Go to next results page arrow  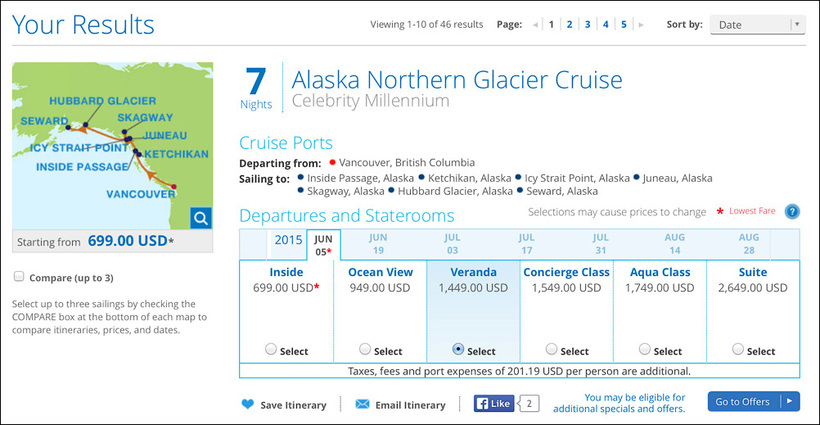pyautogui.click(x=641, y=24)
